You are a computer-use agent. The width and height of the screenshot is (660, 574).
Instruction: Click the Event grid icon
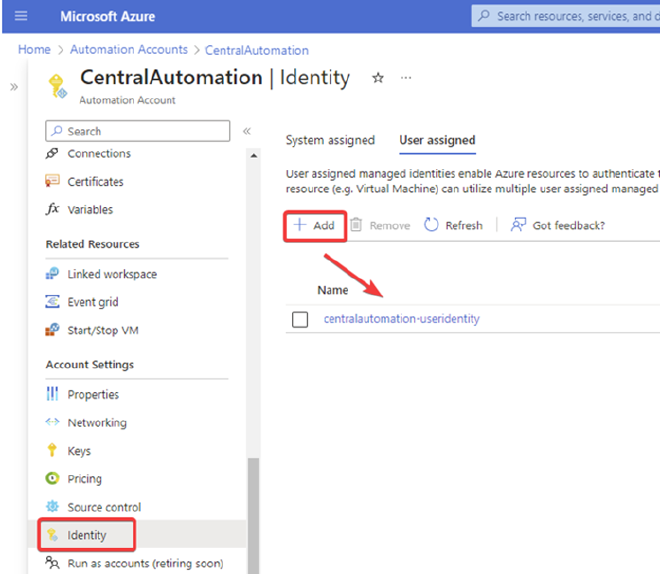[52, 302]
